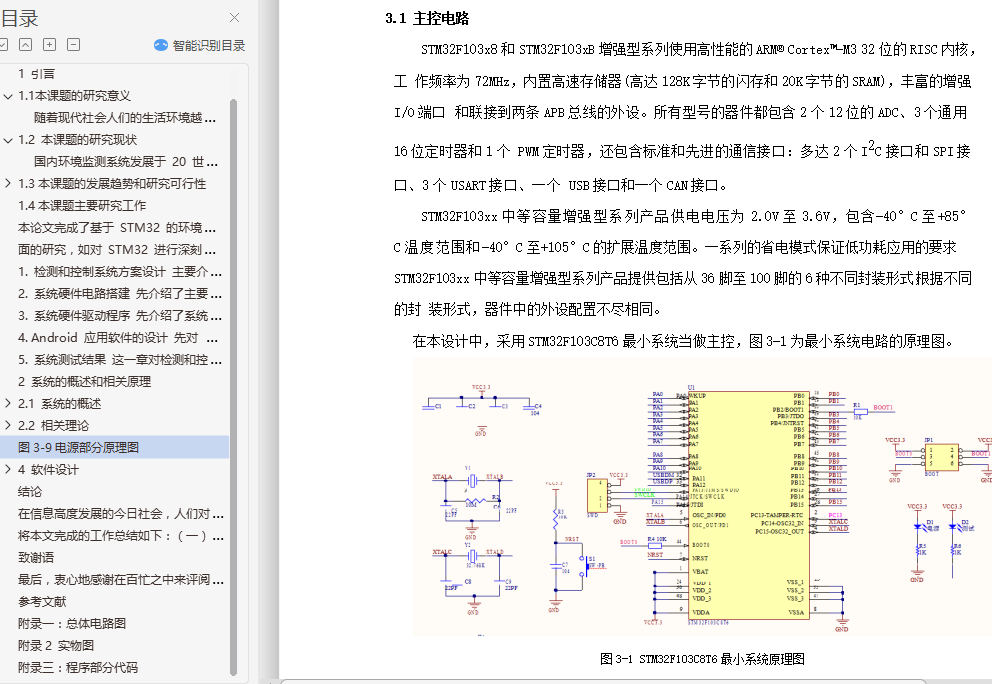Screen dimensions: 992x684
Task: Open 随着现代社会人们的生活环境越 entry
Action: (125, 118)
